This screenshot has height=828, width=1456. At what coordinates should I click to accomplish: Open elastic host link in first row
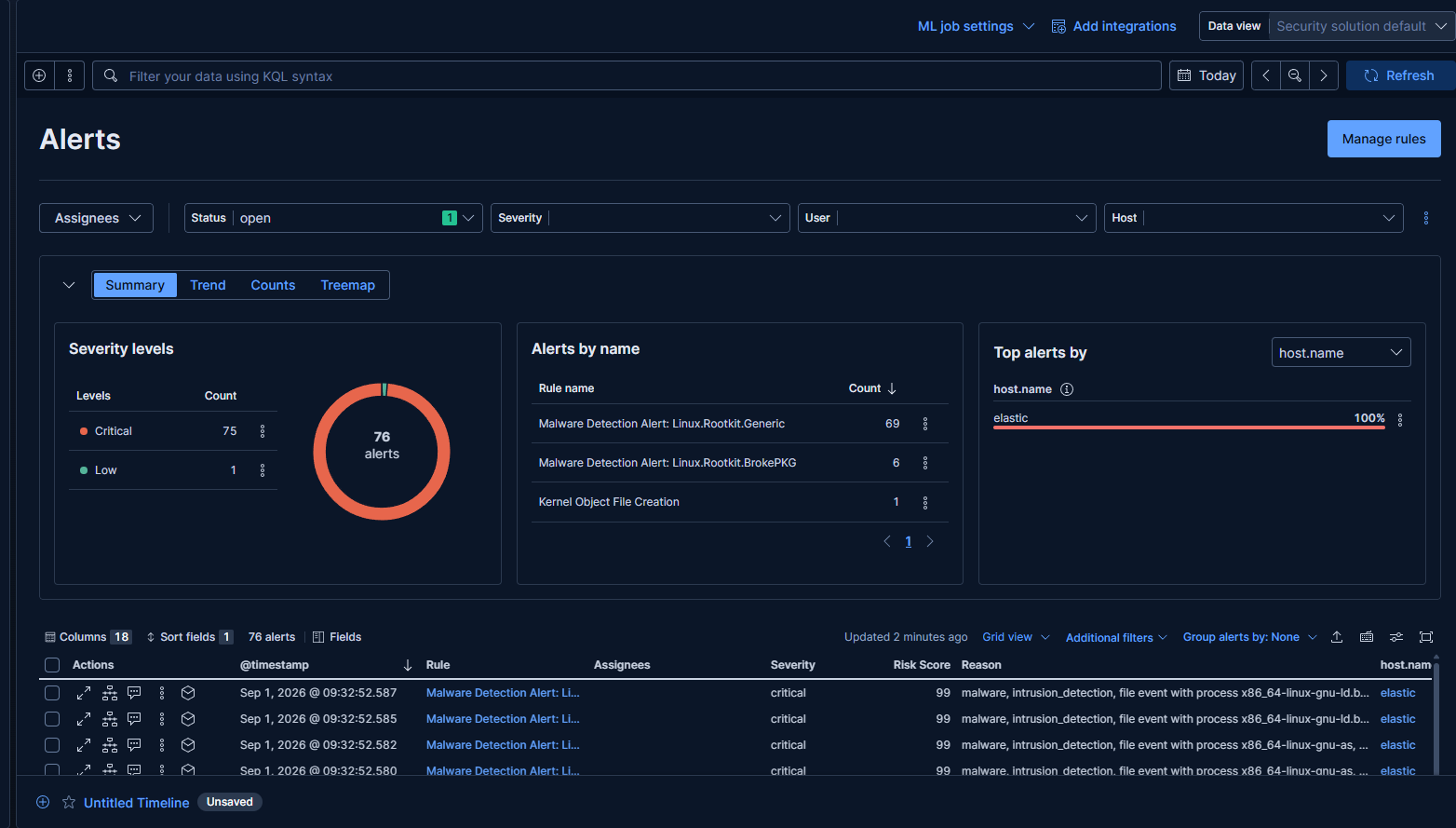[1397, 693]
